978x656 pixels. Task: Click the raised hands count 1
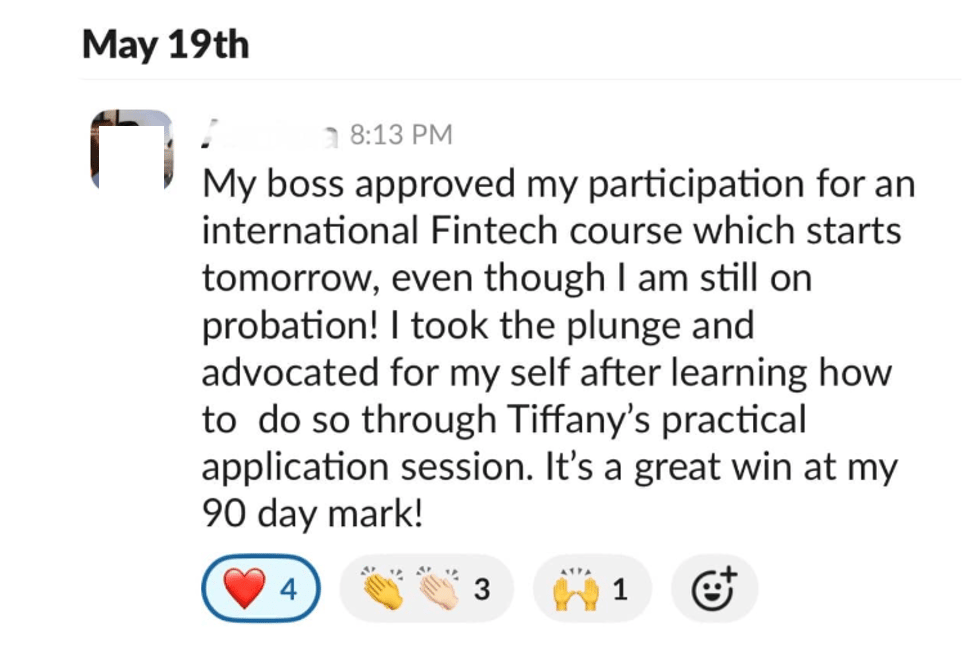pyautogui.click(x=620, y=589)
